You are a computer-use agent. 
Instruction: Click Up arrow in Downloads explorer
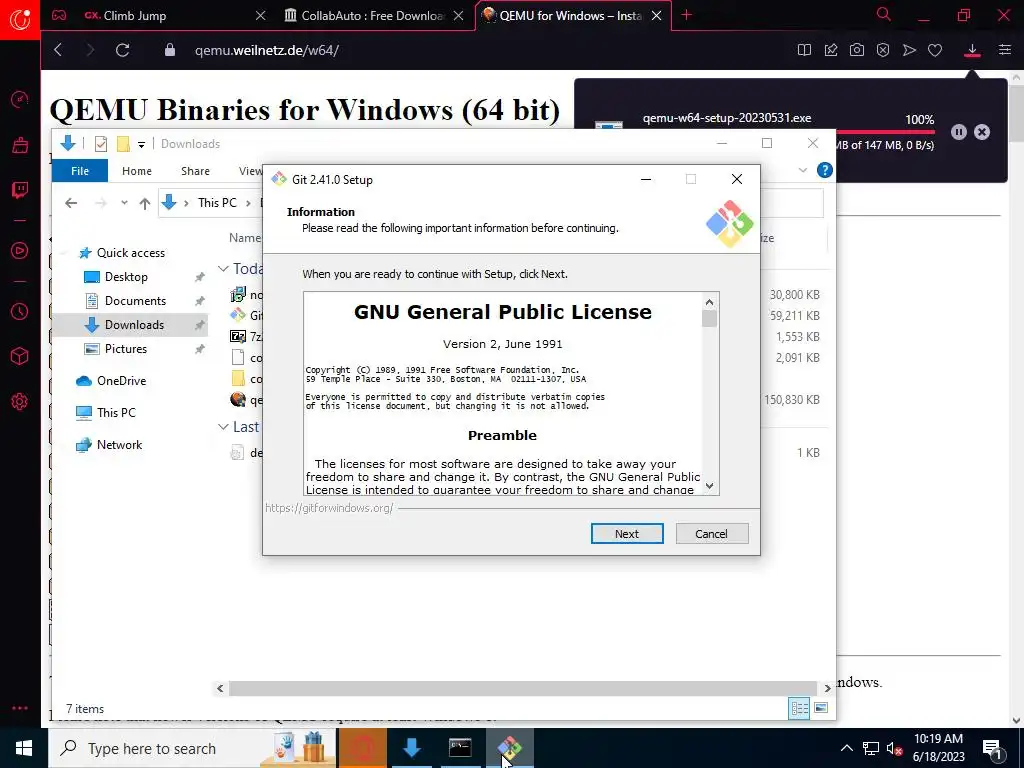click(145, 203)
